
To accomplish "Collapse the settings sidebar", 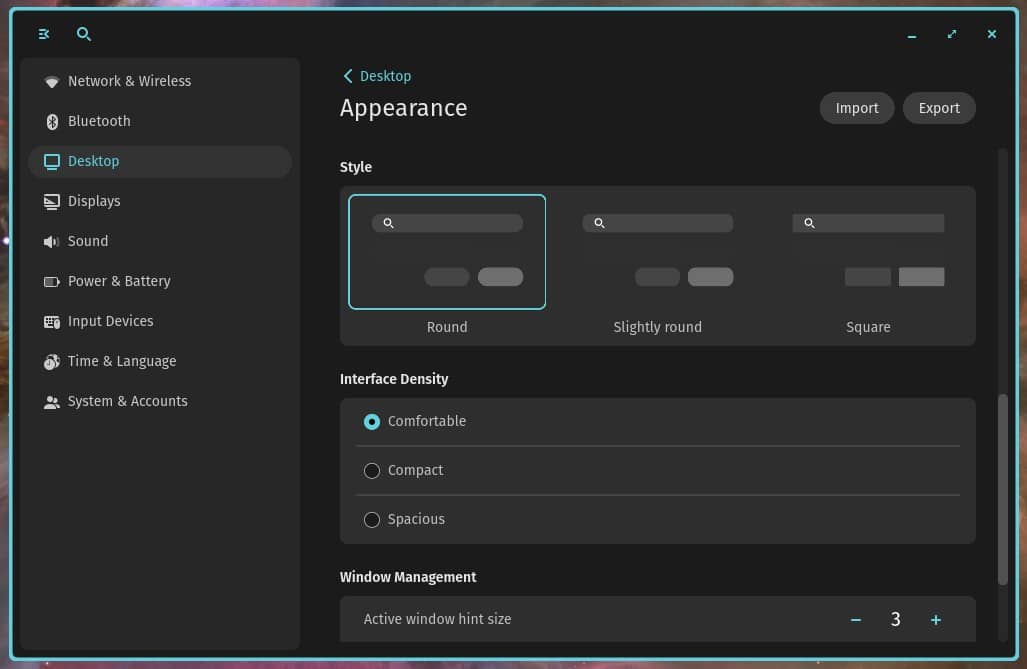I will point(43,33).
